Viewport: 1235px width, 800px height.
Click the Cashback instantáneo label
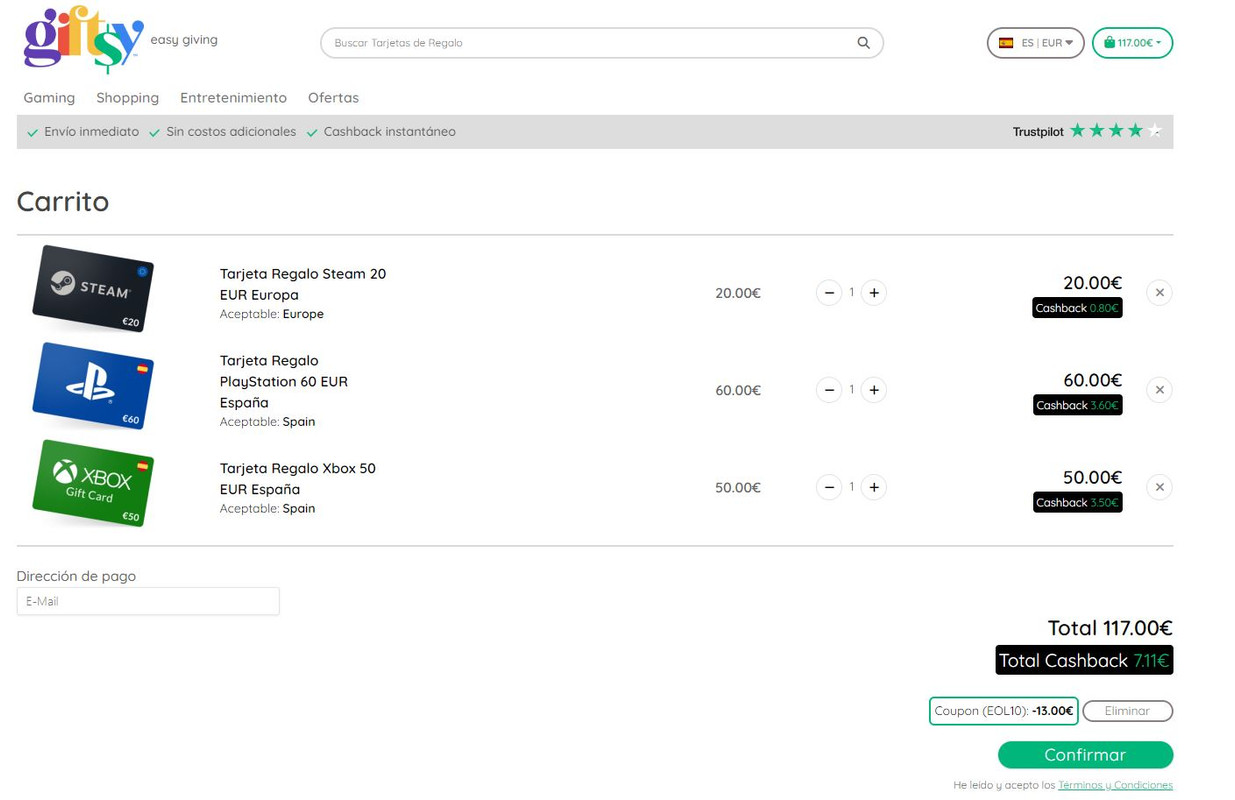(x=389, y=132)
